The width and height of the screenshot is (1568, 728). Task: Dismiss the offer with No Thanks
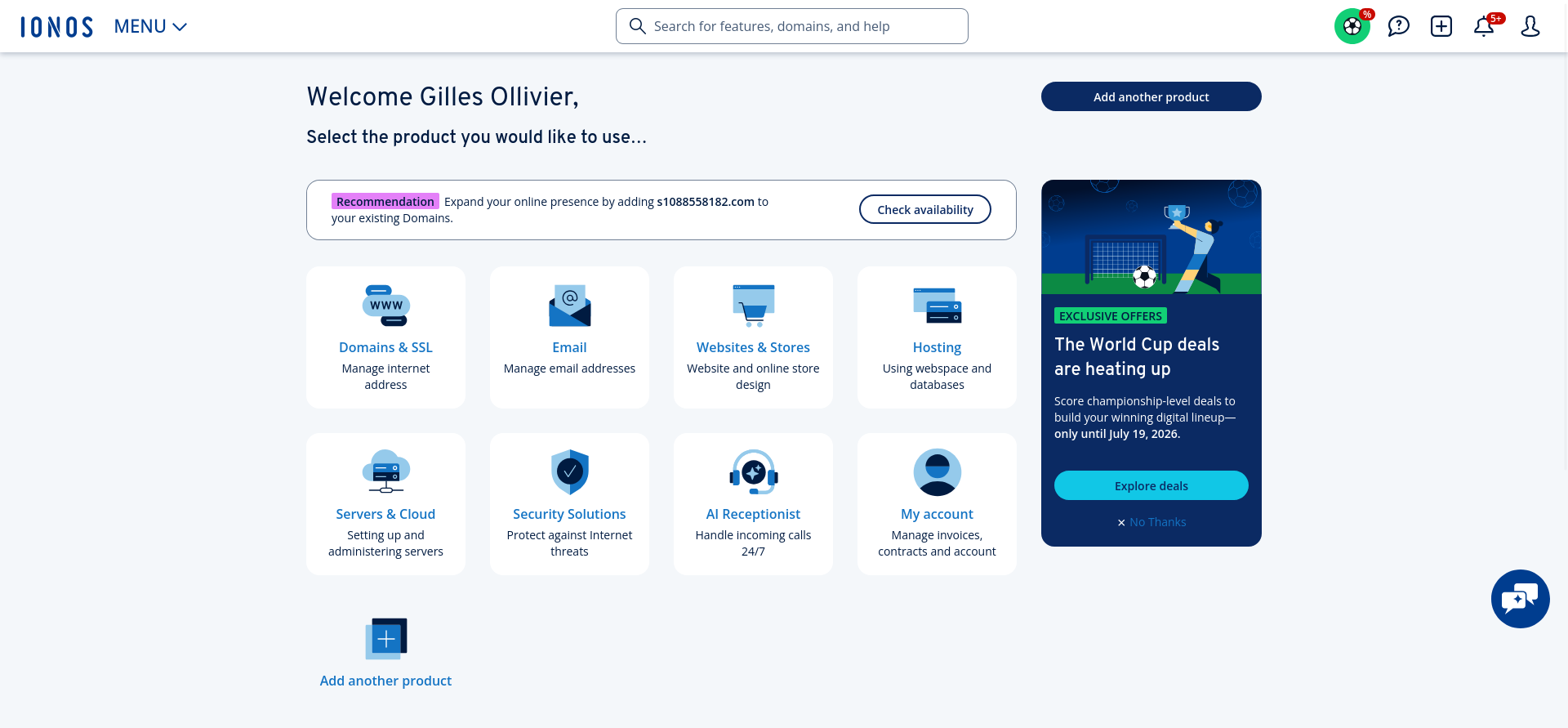[x=1151, y=522]
